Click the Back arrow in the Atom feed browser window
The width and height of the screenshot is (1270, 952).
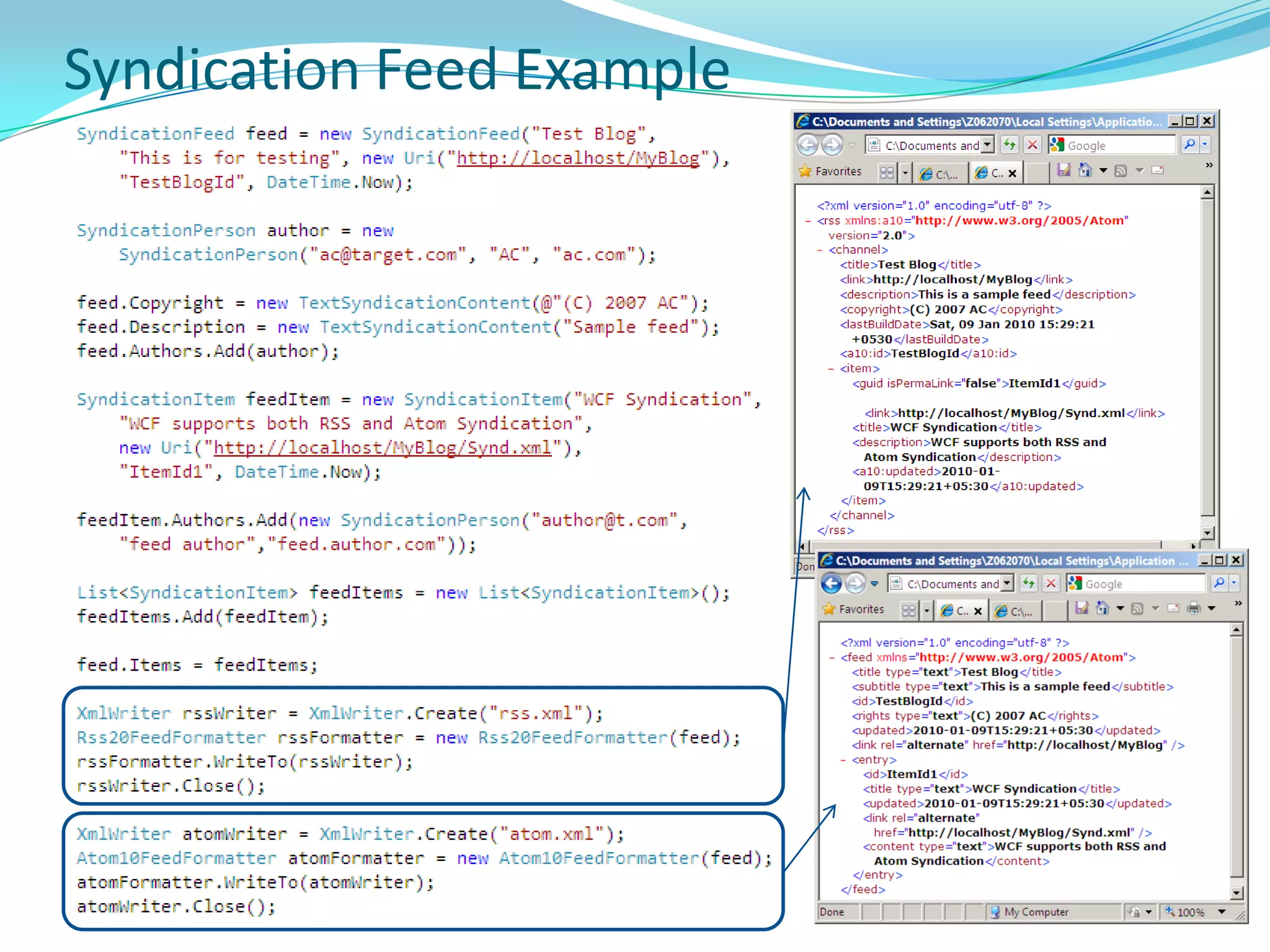point(832,583)
